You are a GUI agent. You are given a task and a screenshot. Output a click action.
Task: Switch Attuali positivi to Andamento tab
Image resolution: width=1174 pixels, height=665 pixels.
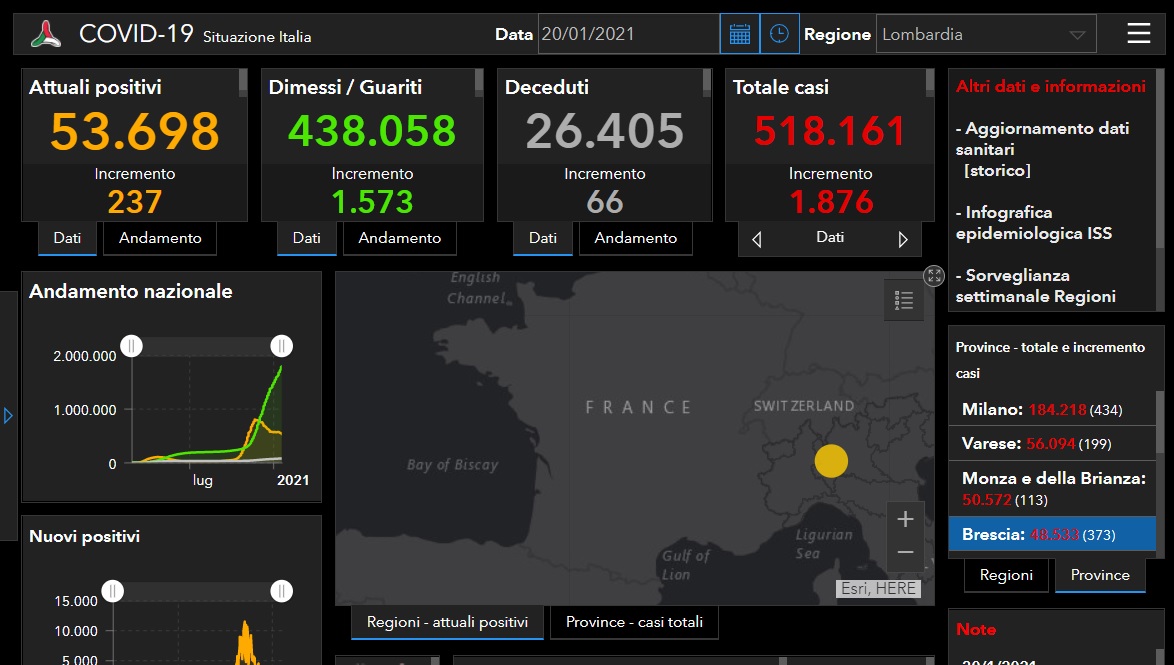(x=160, y=238)
